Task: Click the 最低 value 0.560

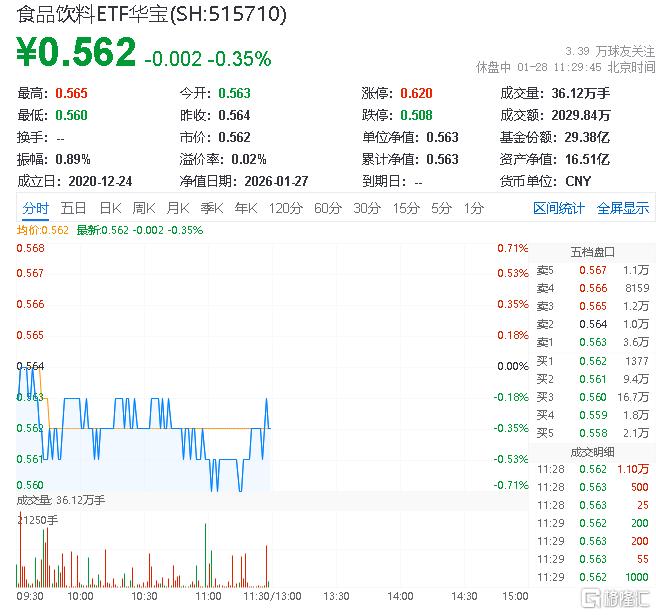Action: [x=72, y=115]
